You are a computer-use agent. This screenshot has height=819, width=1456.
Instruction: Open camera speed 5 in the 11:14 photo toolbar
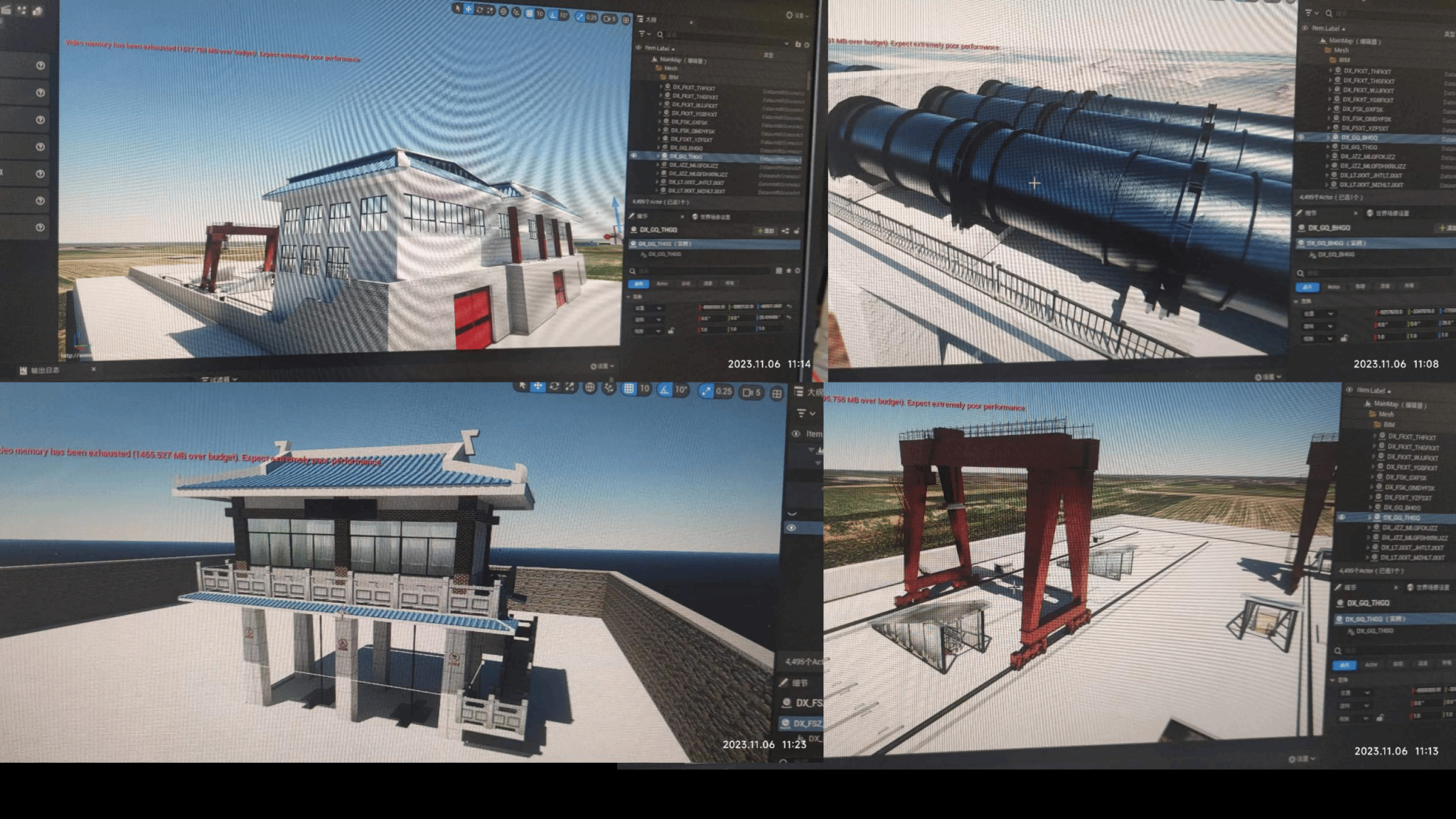(609, 18)
